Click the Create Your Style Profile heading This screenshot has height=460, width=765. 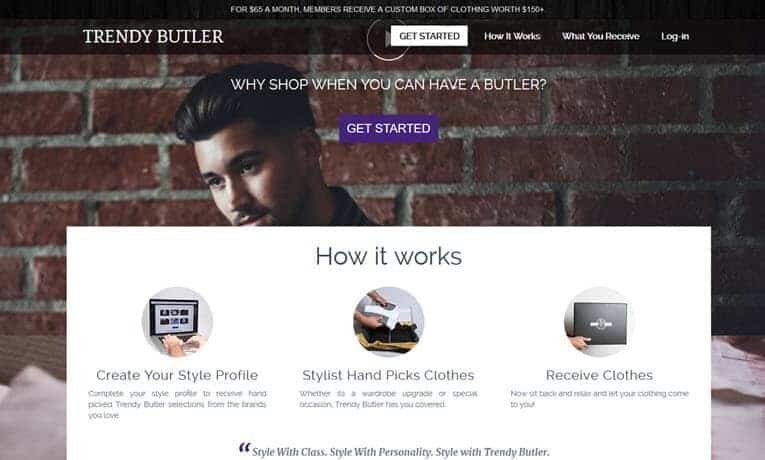[177, 375]
